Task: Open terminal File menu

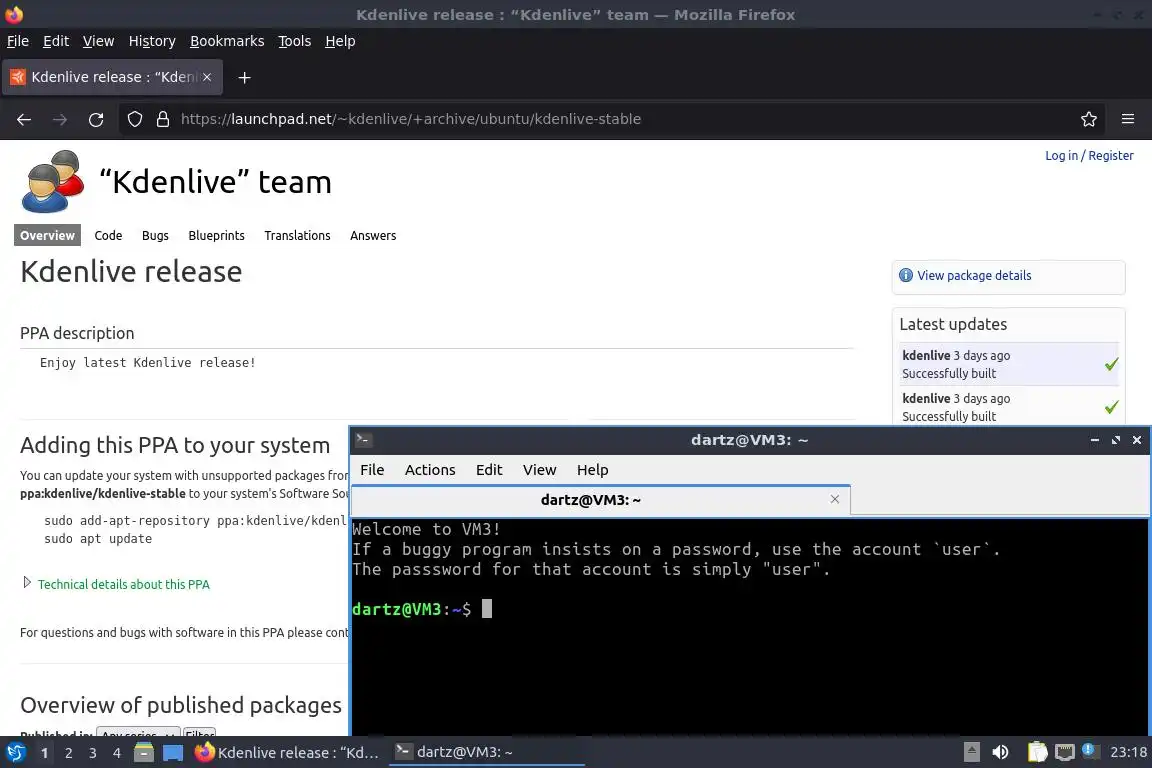Action: 372,470
